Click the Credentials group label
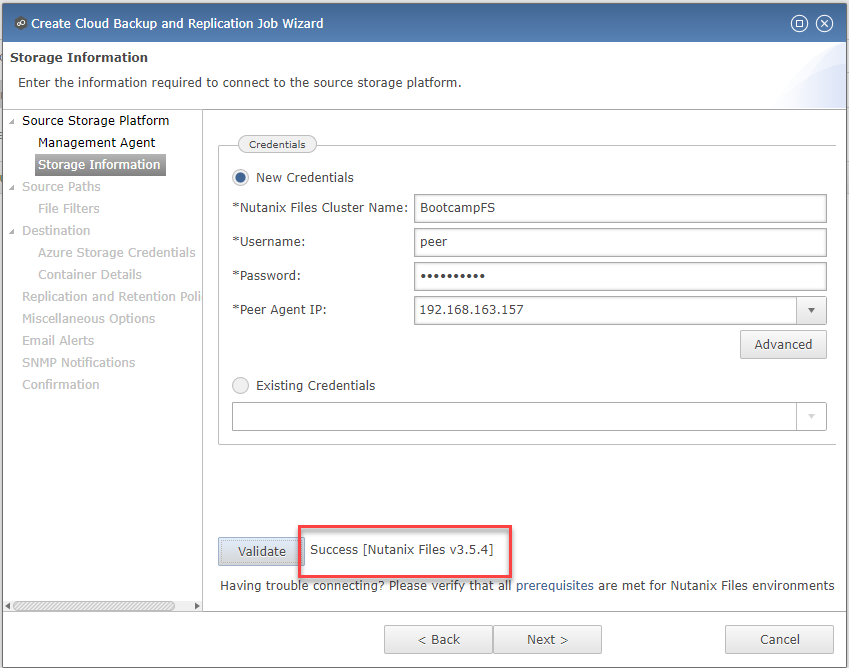 pos(277,145)
